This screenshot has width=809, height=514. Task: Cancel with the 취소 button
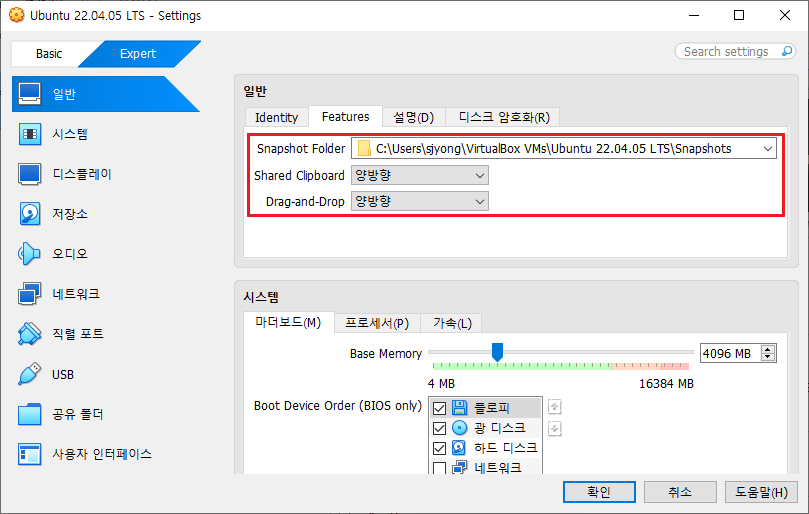pos(680,492)
